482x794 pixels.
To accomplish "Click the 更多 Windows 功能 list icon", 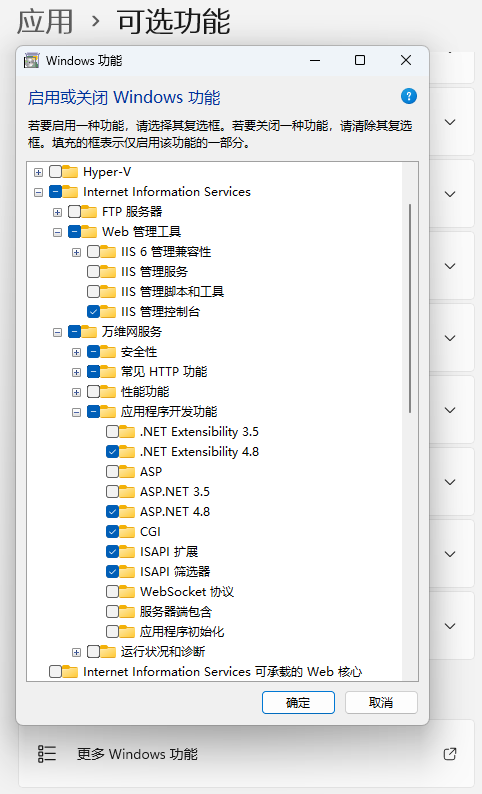I will click(47, 753).
